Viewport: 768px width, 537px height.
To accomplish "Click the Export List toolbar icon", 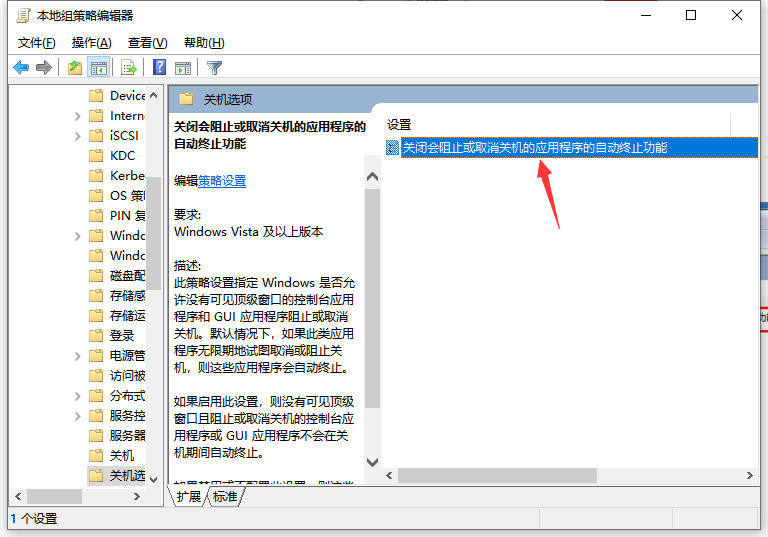I will pyautogui.click(x=128, y=68).
